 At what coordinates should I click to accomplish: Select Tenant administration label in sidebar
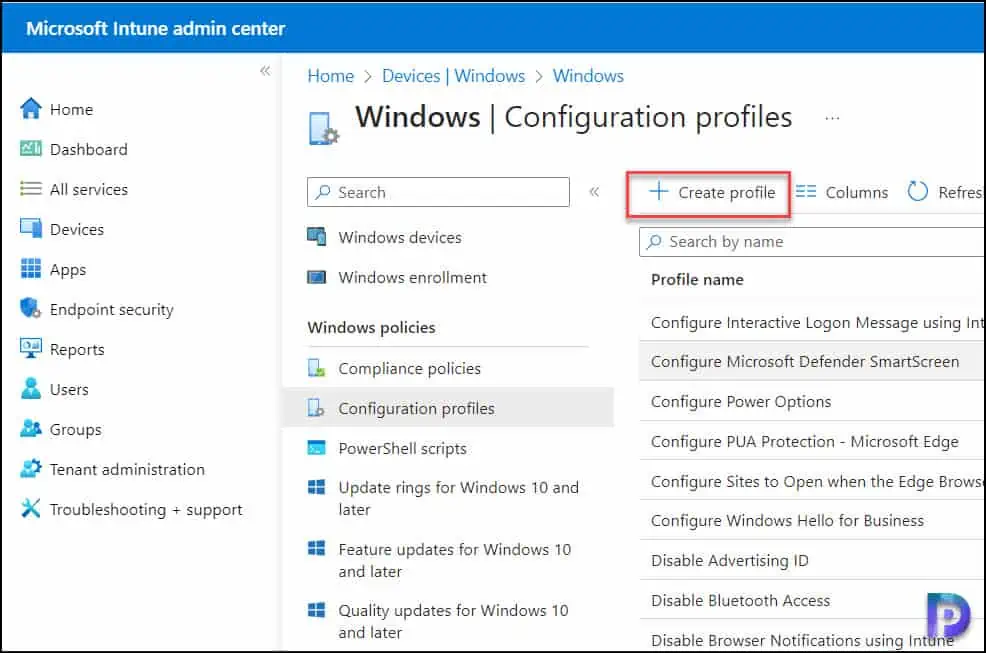pyautogui.click(x=127, y=469)
